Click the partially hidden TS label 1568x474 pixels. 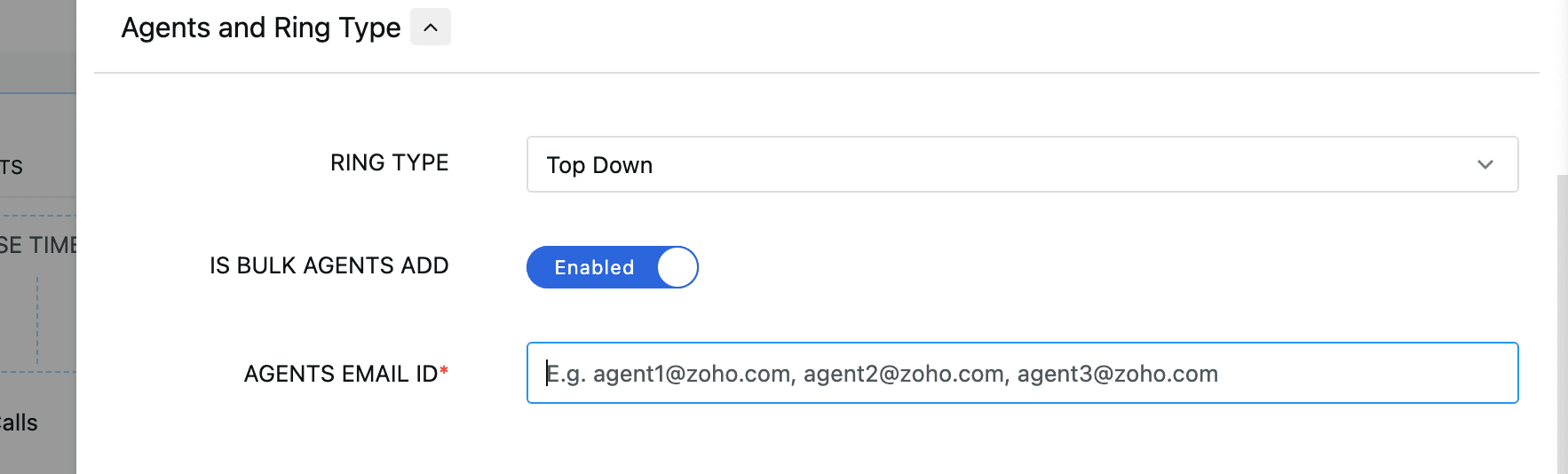[12, 167]
